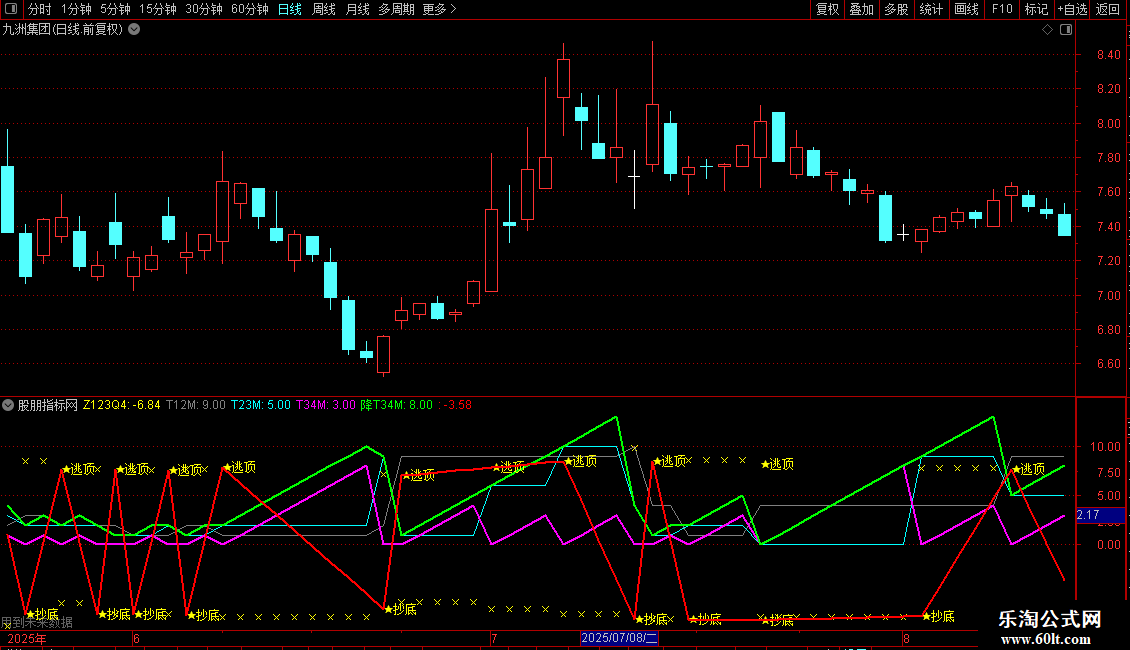Click the 复权 button
The height and width of the screenshot is (650, 1130).
tap(827, 9)
